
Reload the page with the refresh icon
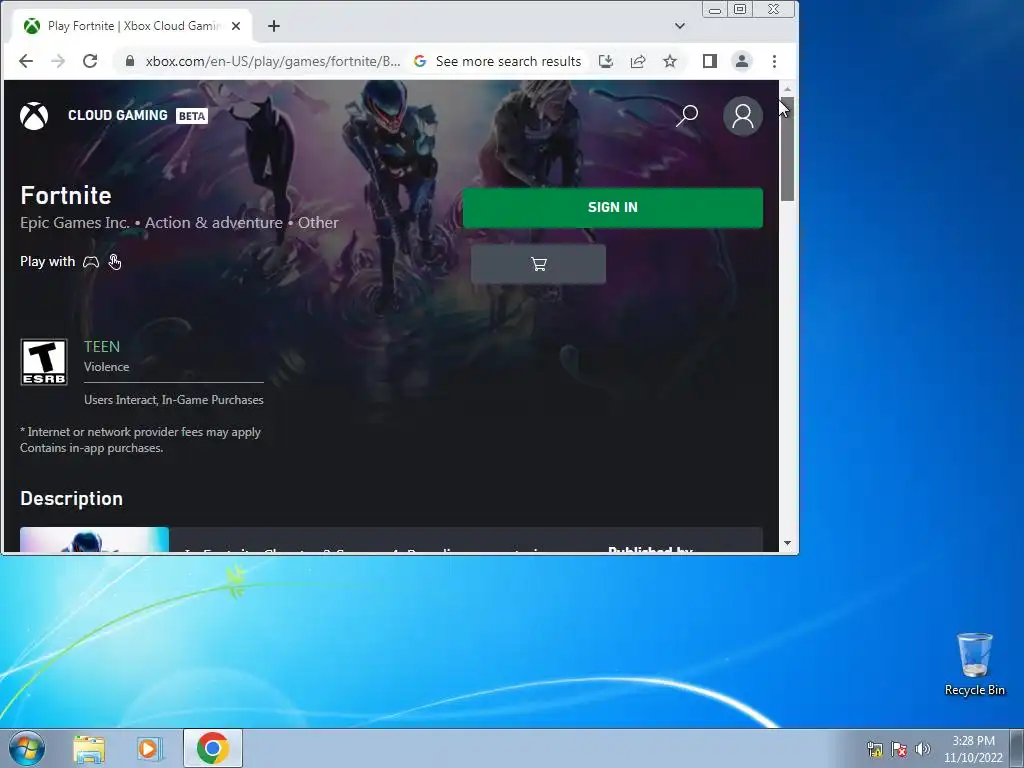90,61
